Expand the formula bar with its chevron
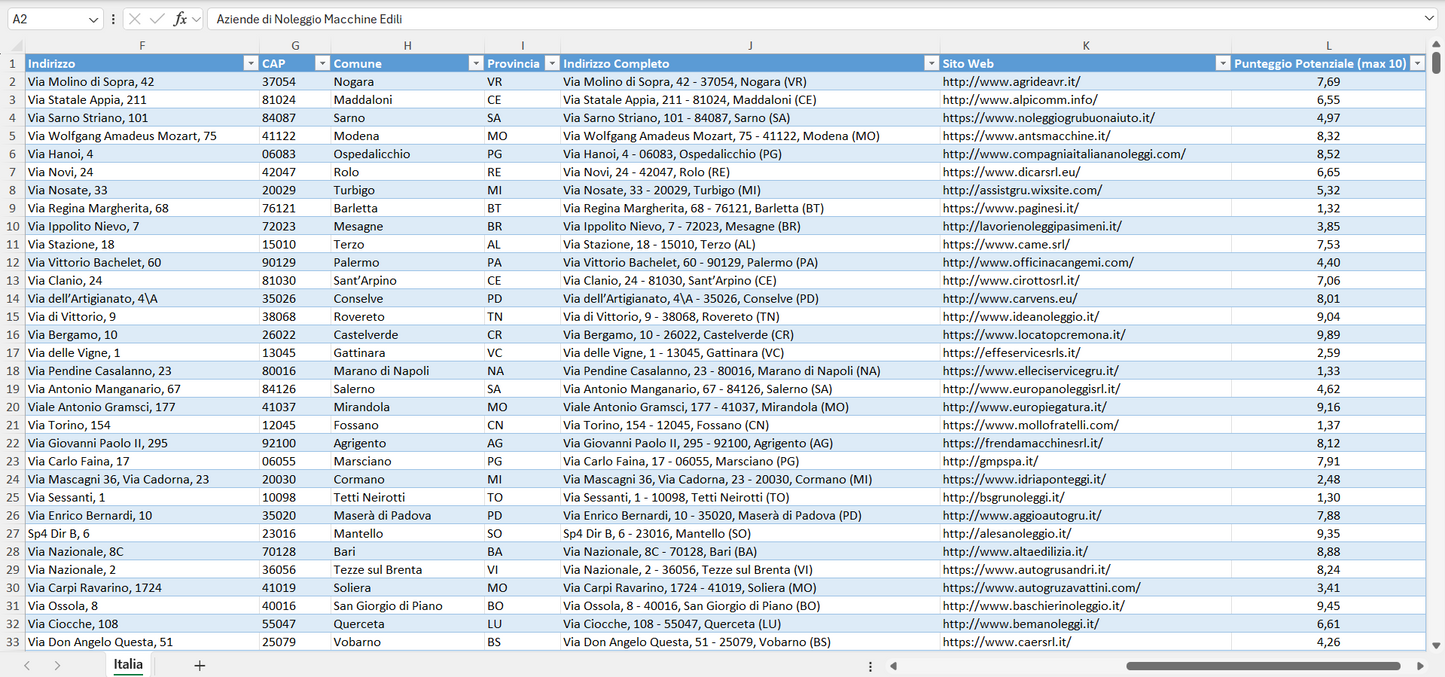This screenshot has height=677, width=1445. tap(1432, 17)
